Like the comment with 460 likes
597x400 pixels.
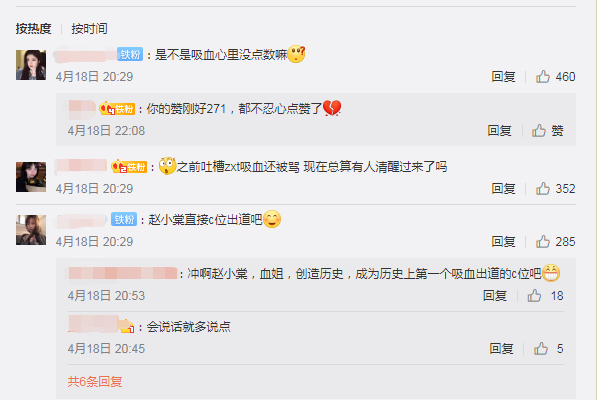(543, 76)
